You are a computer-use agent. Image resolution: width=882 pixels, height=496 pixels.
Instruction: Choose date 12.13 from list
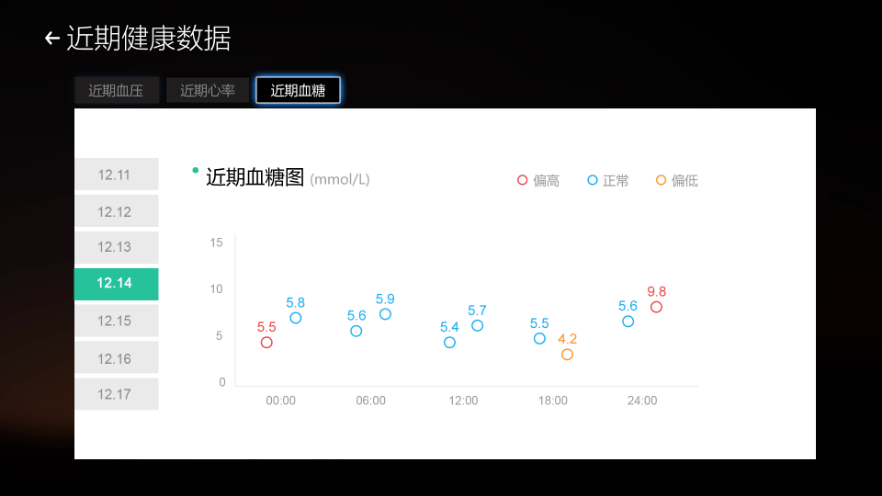(115, 247)
